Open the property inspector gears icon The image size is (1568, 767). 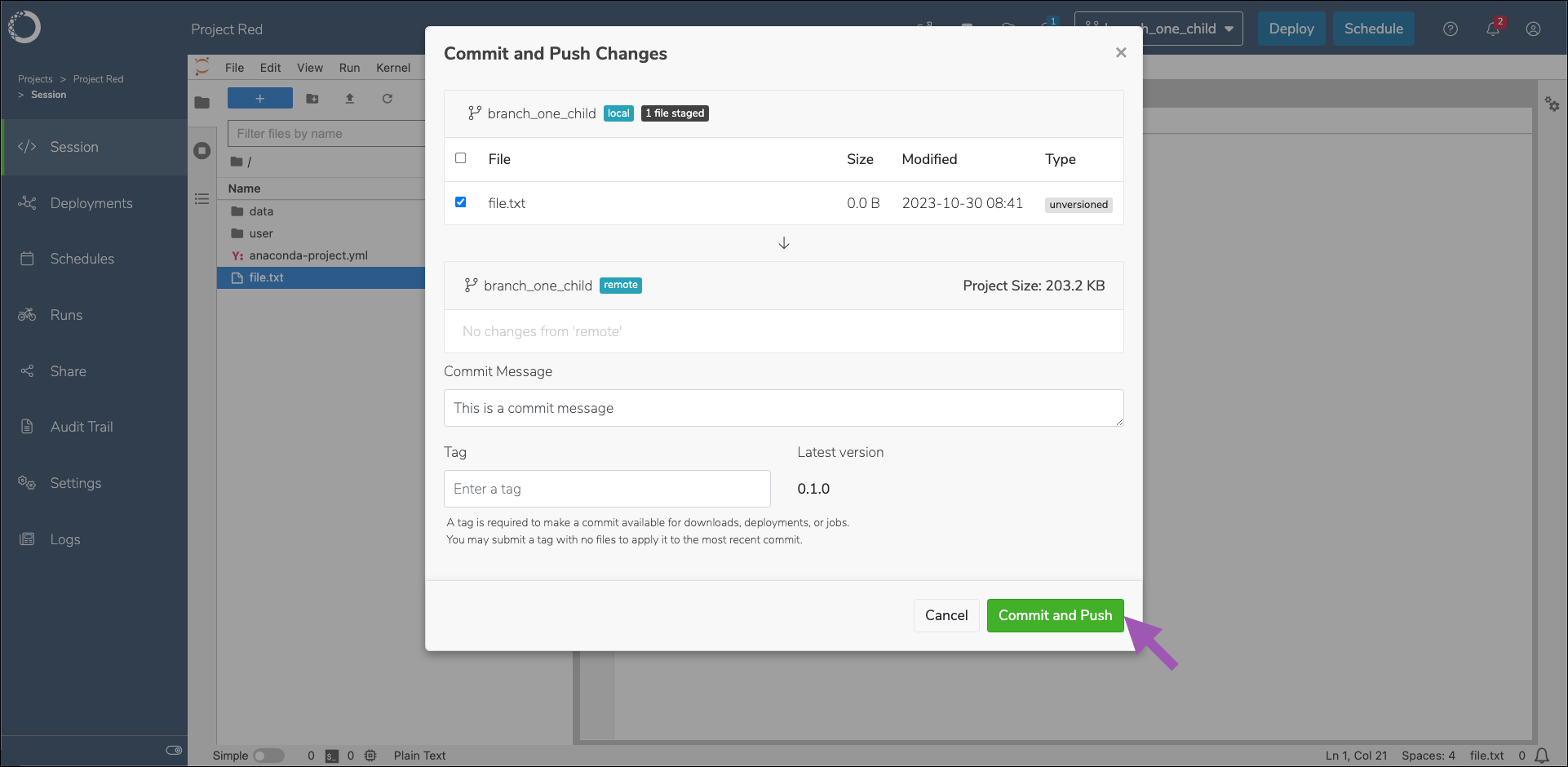1552,104
